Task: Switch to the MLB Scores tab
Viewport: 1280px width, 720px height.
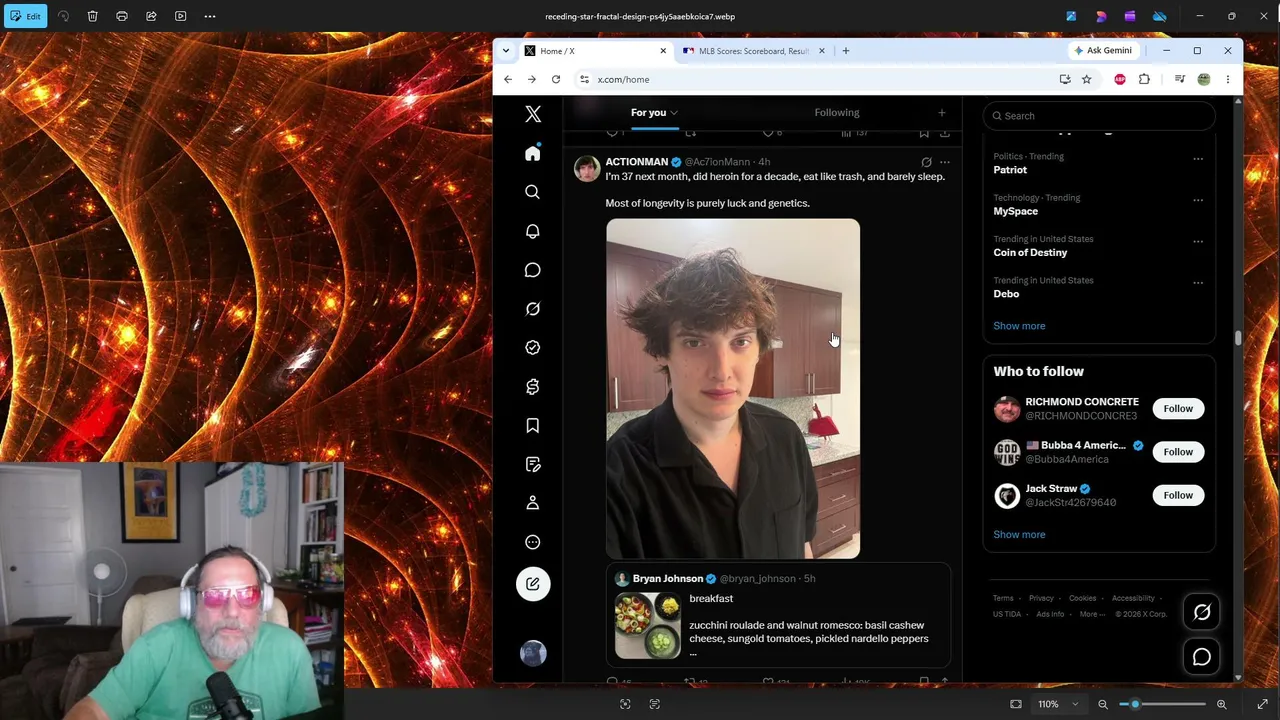Action: 753,51
